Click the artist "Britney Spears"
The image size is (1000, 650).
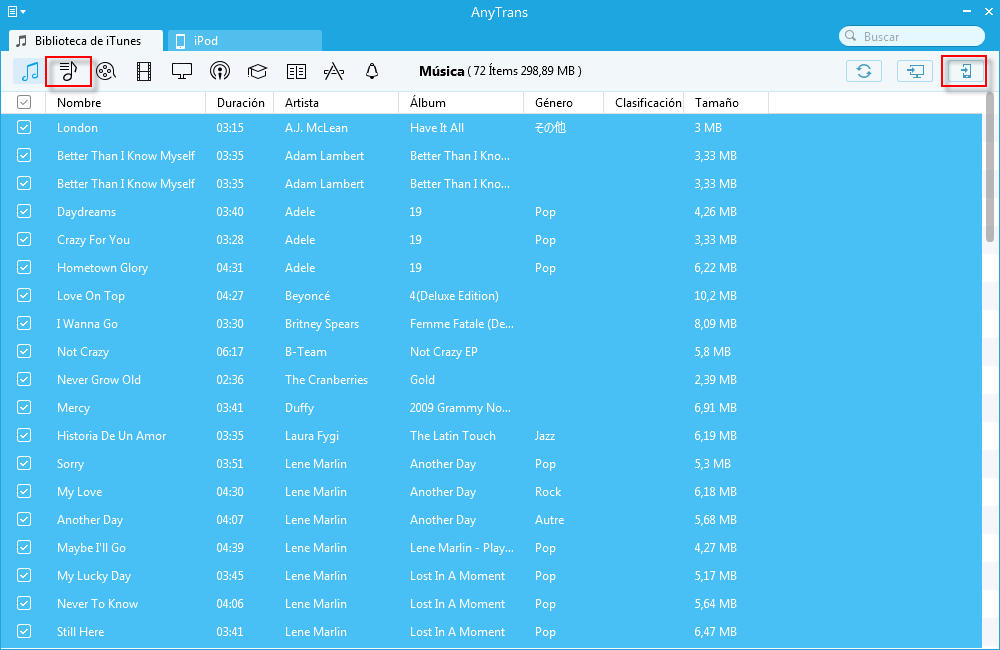point(322,324)
